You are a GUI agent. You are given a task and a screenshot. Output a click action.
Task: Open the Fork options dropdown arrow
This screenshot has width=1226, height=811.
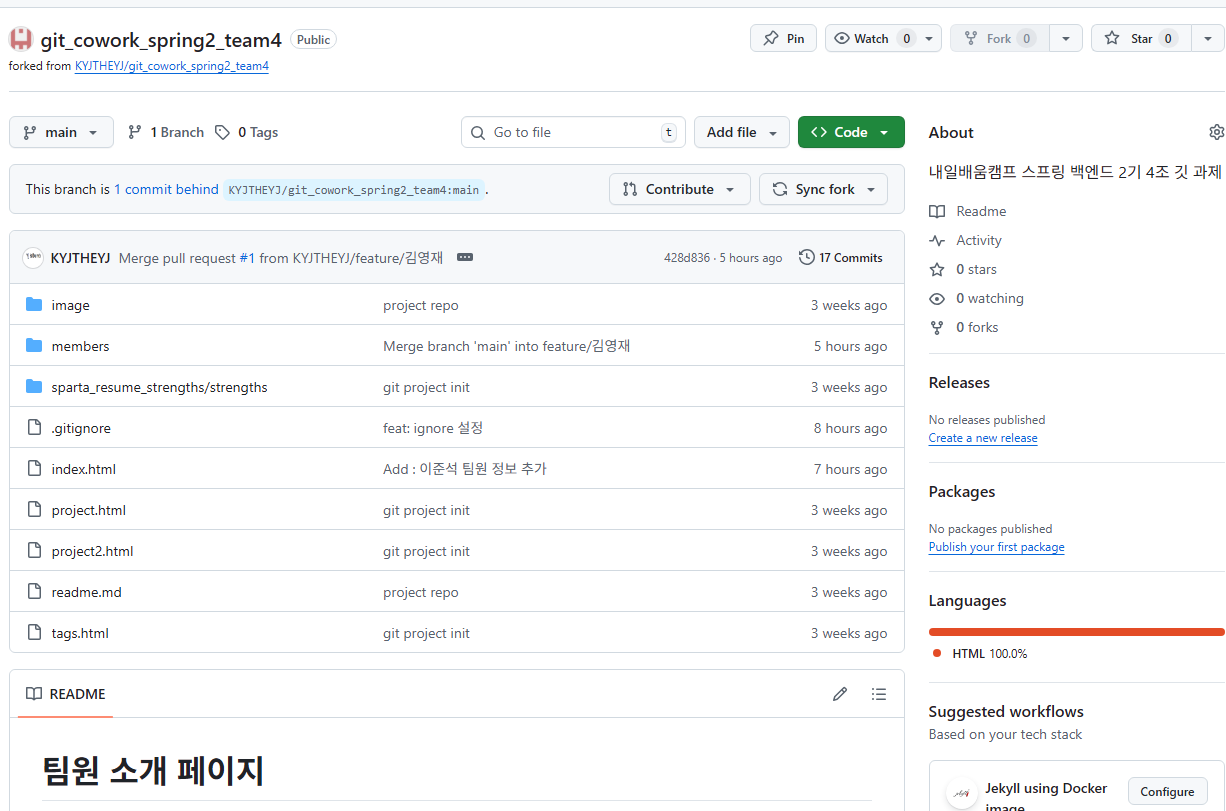(x=1065, y=38)
